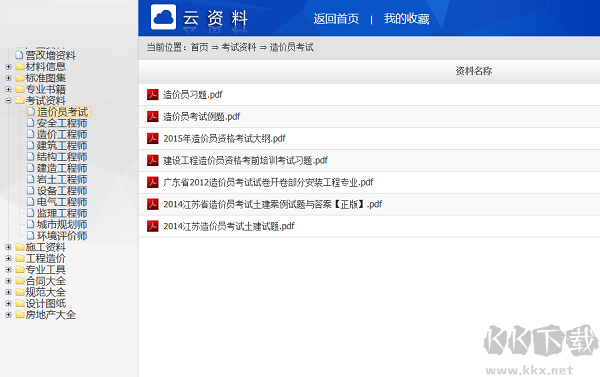The image size is (600, 377).
Task: Click the folder icon of 规范大全
Action: click(x=20, y=292)
